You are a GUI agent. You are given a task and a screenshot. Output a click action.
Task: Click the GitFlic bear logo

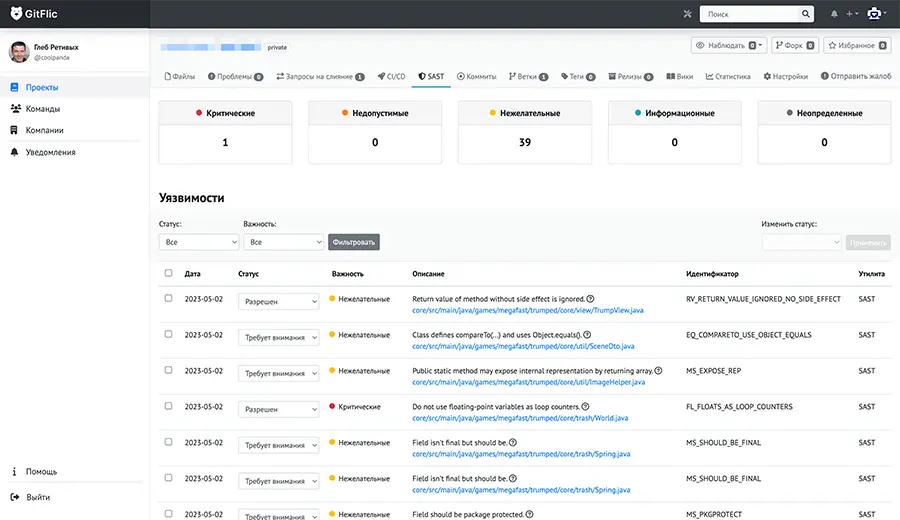click(16, 14)
